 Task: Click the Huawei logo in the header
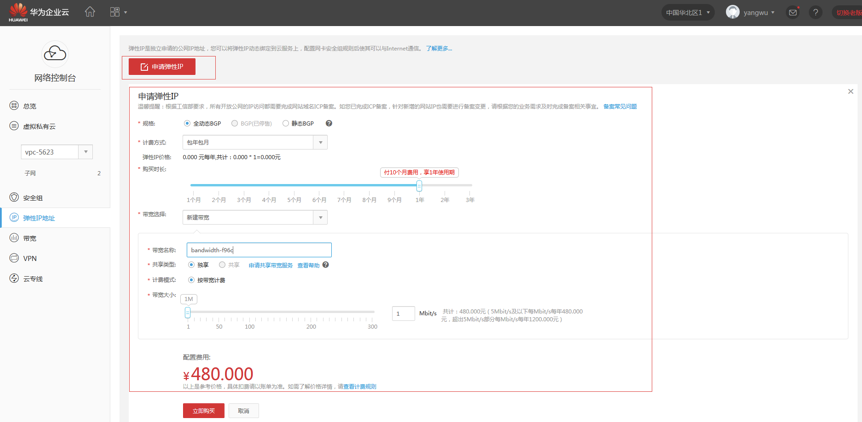[18, 12]
